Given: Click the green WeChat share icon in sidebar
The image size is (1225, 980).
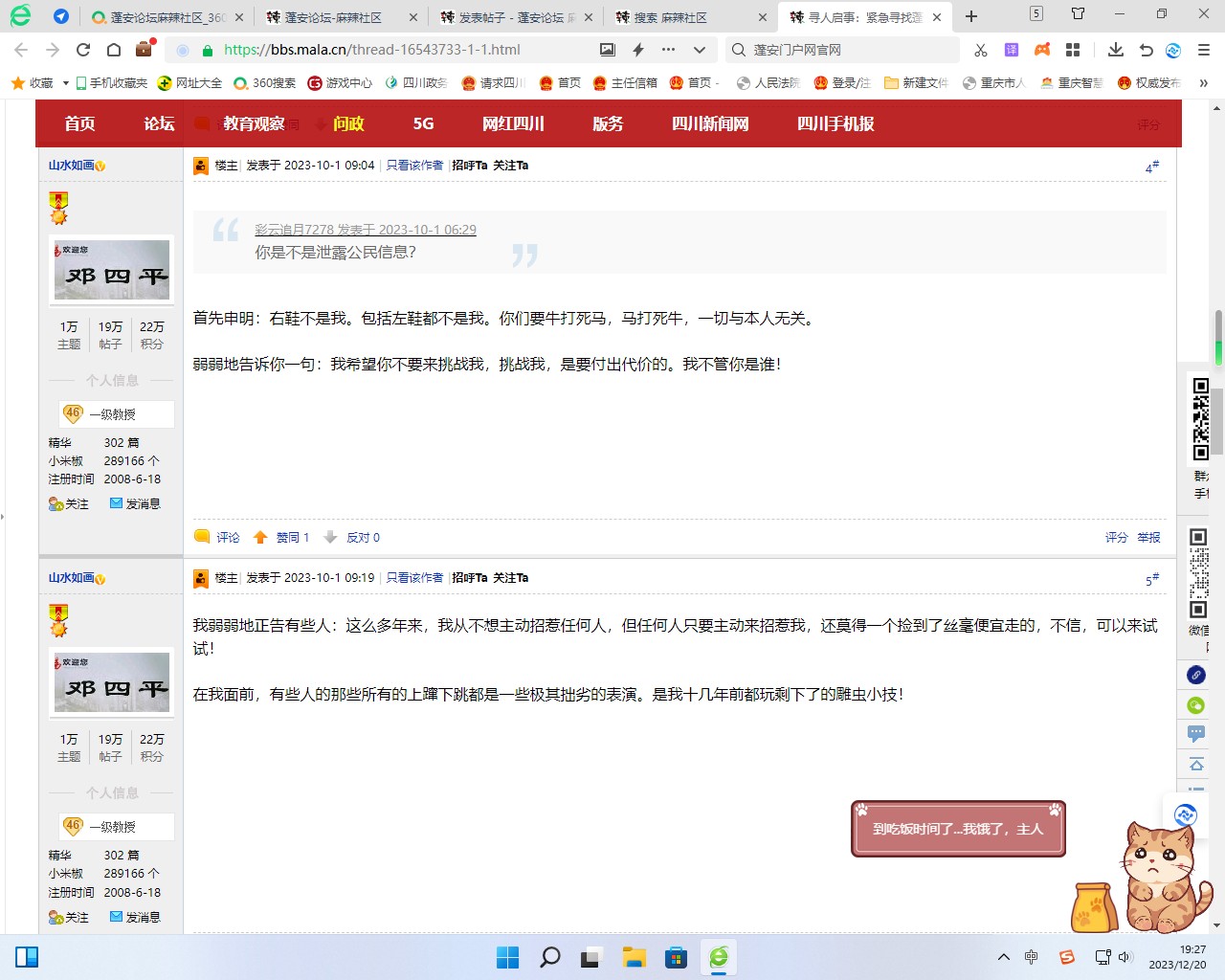Looking at the screenshot, I should pyautogui.click(x=1196, y=705).
